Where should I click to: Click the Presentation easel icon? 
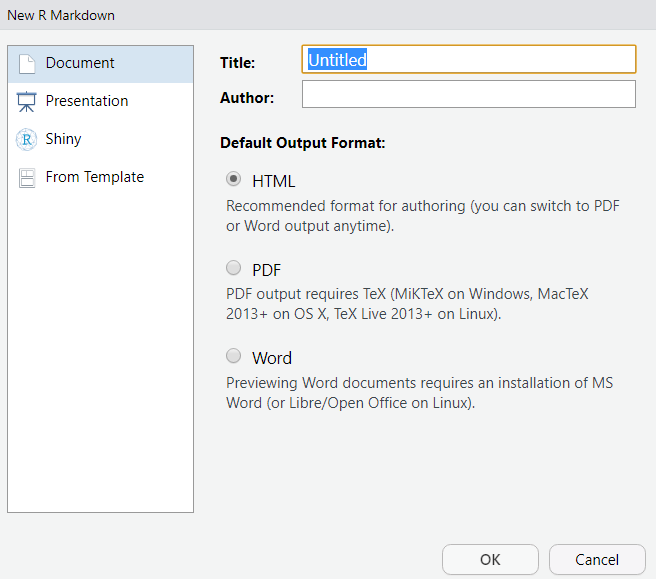pos(26,102)
